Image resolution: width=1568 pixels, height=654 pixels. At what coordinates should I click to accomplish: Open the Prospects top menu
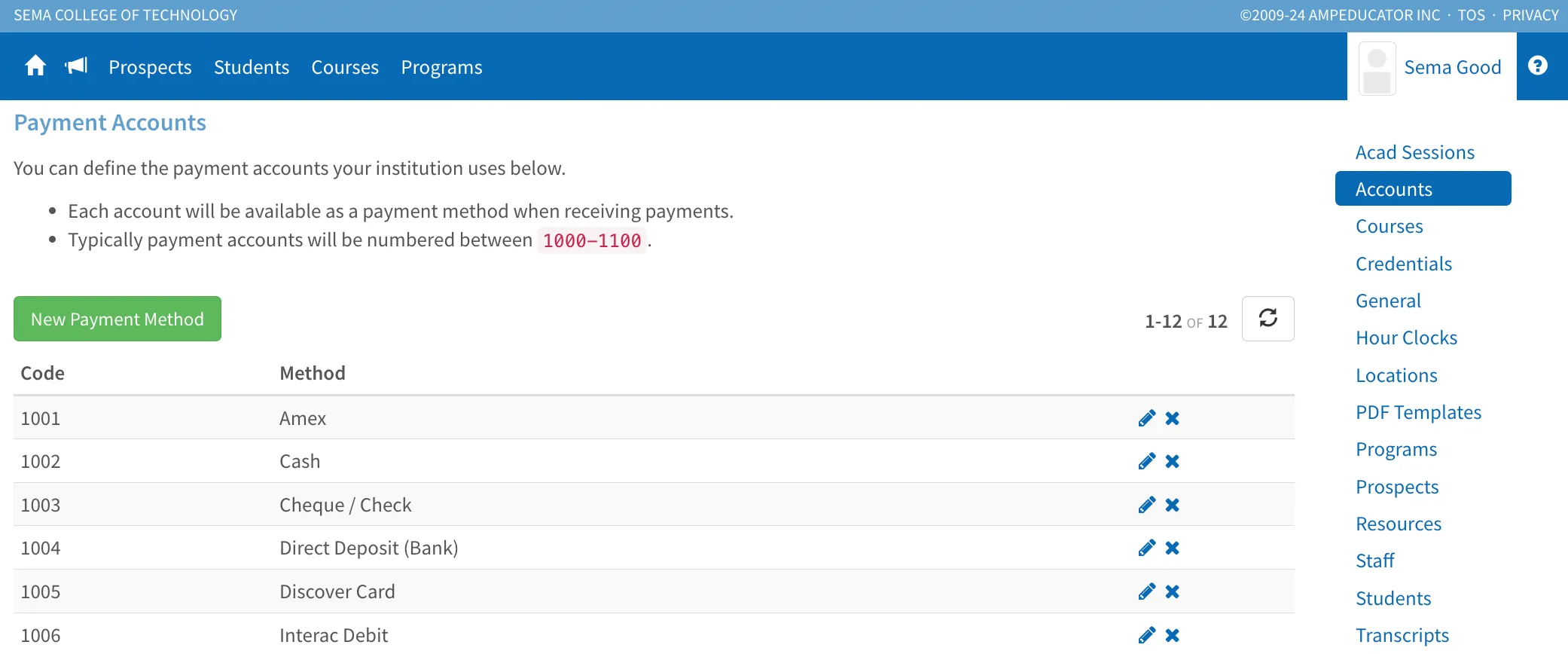(x=150, y=67)
